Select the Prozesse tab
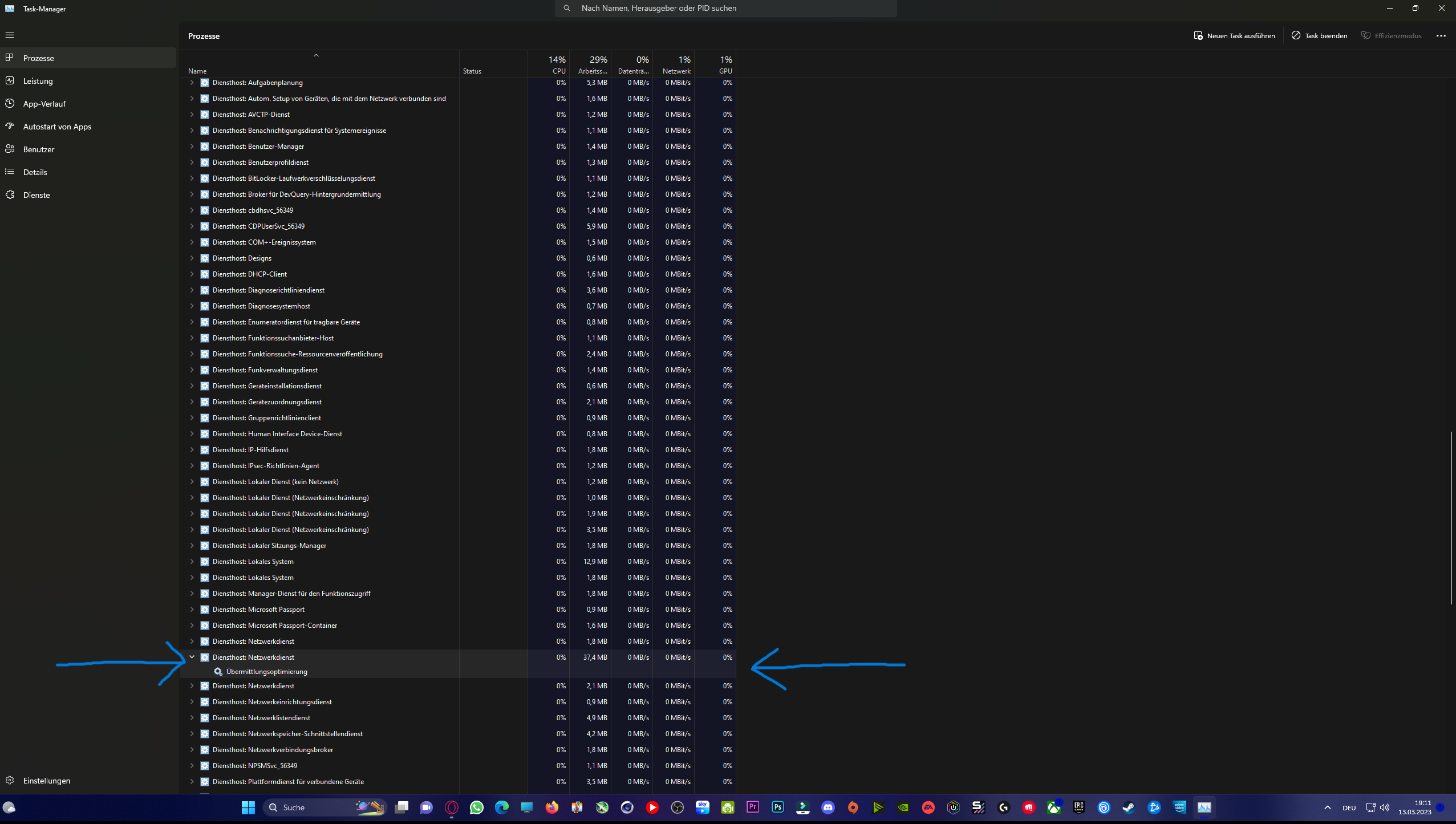 coord(39,58)
